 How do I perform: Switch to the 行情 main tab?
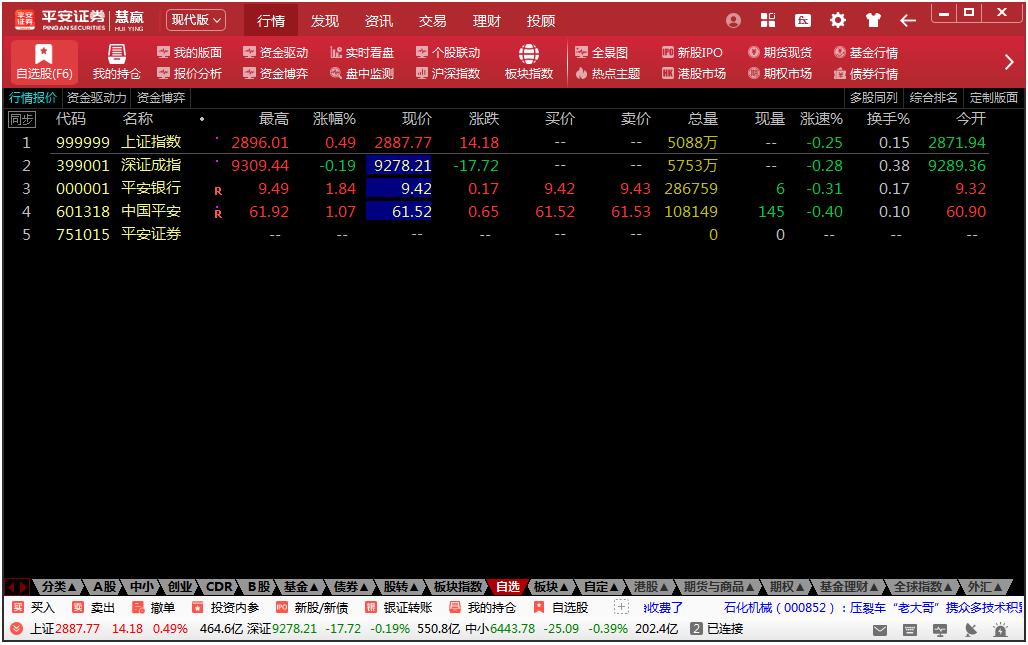click(x=271, y=21)
